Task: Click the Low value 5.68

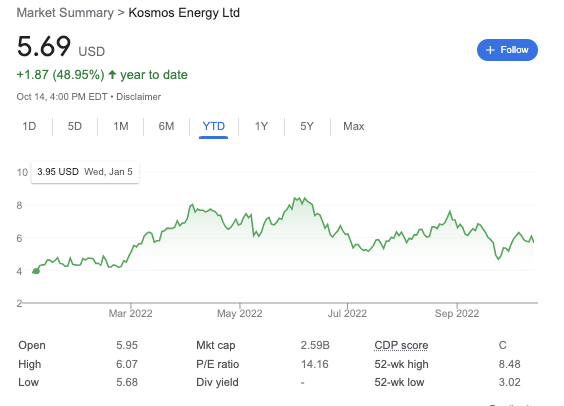Action: pos(127,382)
